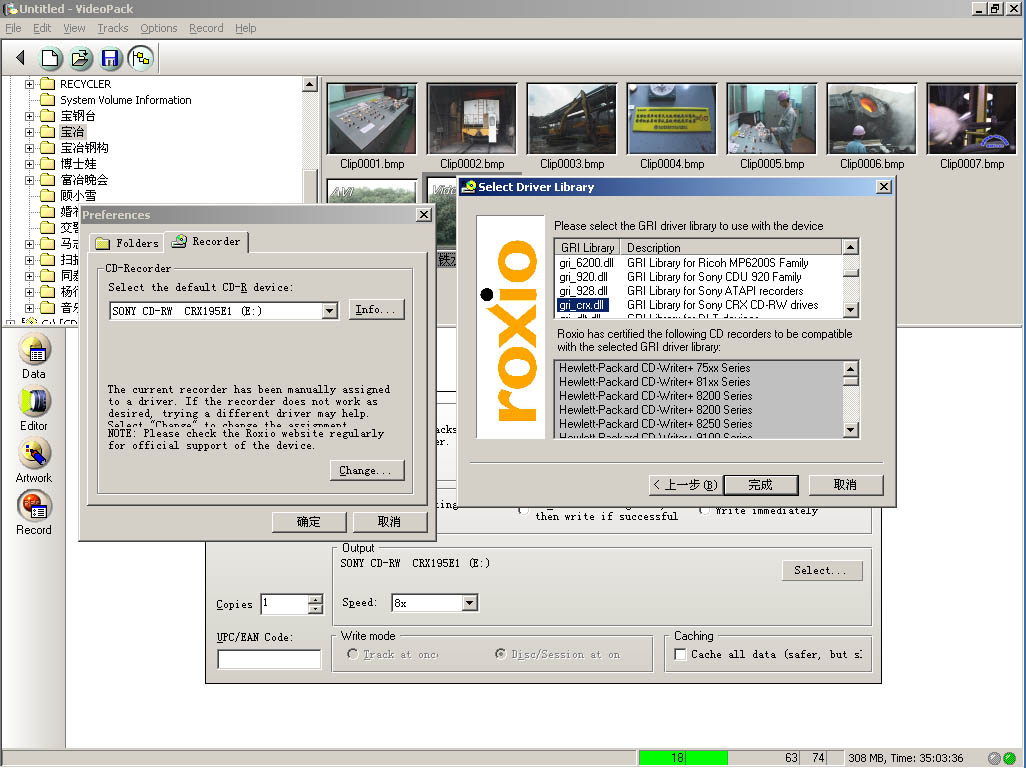Click the RECYCLER folder icon
Image resolution: width=1026 pixels, height=768 pixels.
47,84
